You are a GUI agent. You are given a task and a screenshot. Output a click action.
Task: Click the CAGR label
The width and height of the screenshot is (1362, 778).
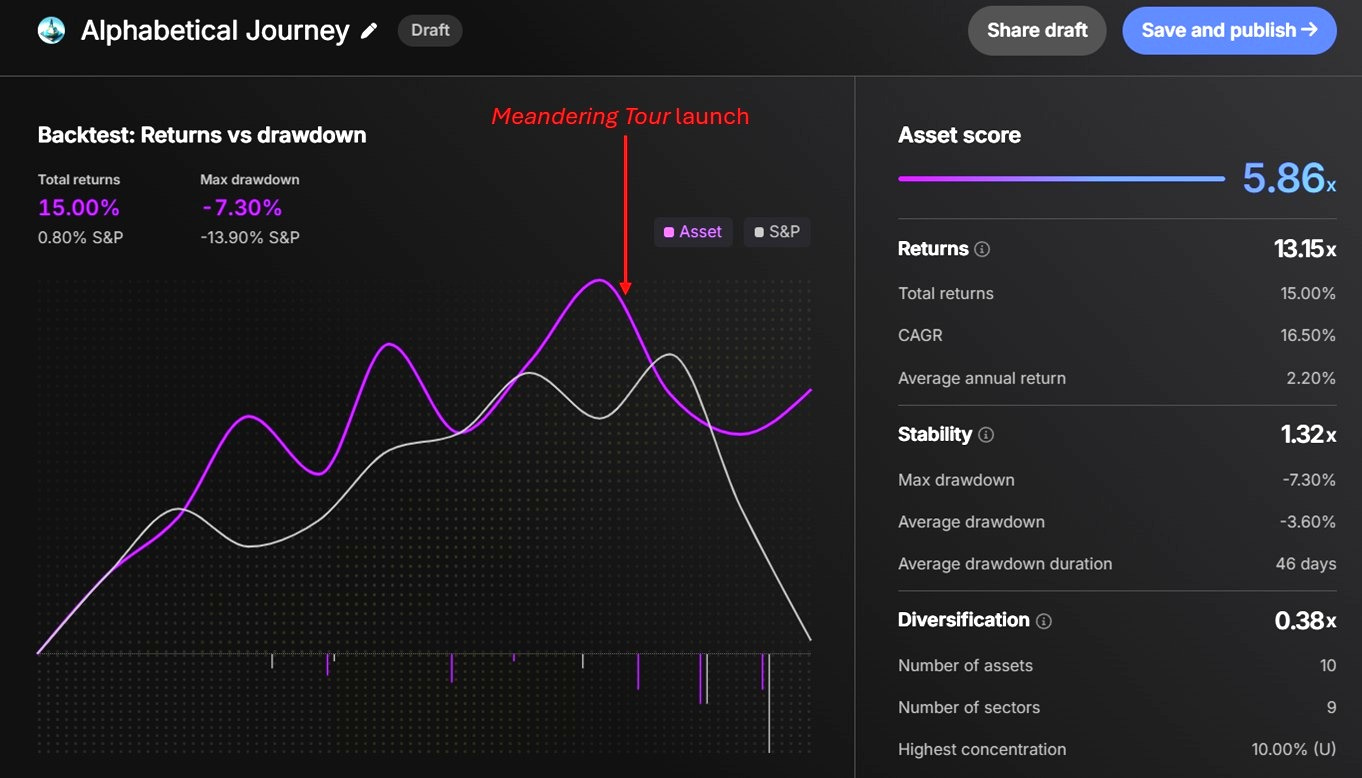[920, 335]
